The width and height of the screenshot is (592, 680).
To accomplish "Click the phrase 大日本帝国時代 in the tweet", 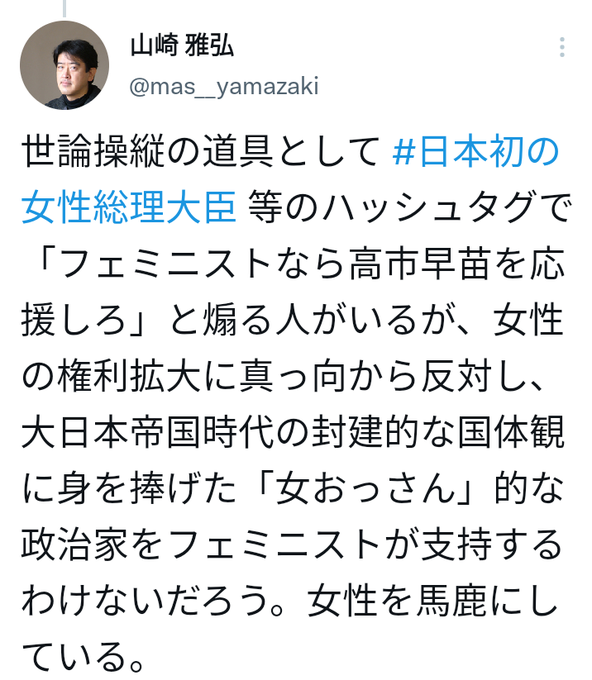I will [x=147, y=432].
